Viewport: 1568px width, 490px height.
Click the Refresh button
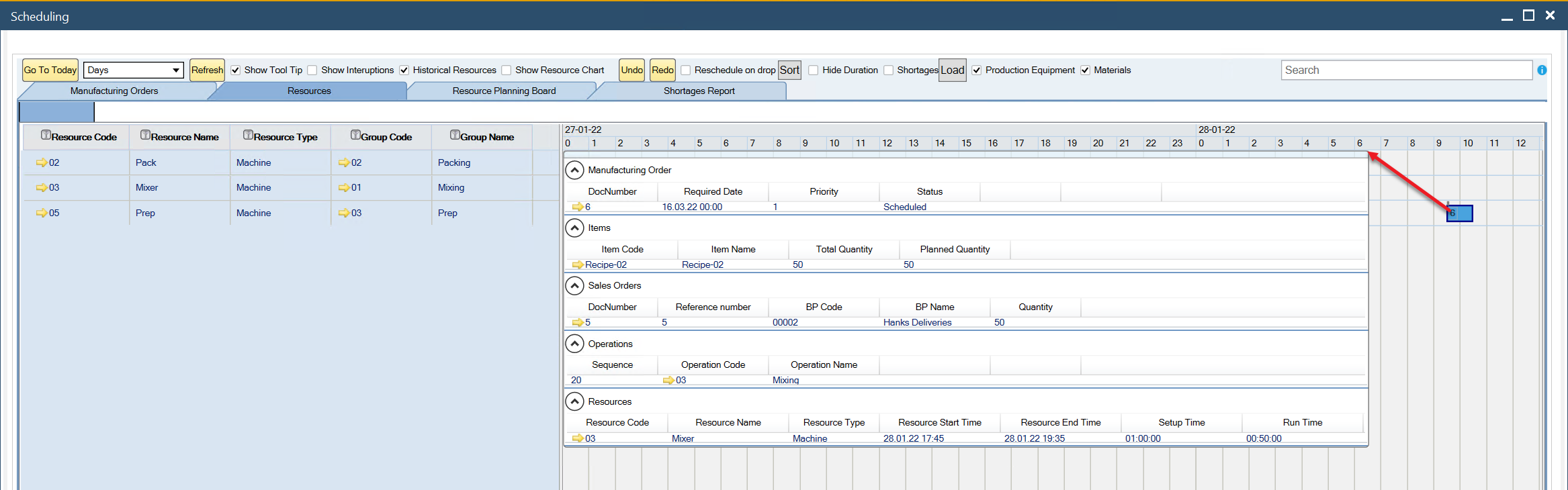pyautogui.click(x=207, y=70)
